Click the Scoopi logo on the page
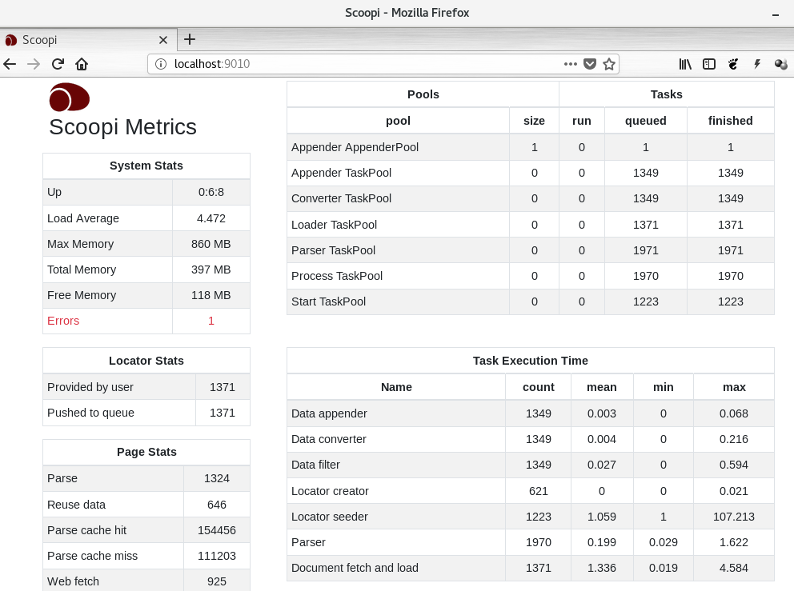This screenshot has width=794, height=591. click(x=69, y=97)
